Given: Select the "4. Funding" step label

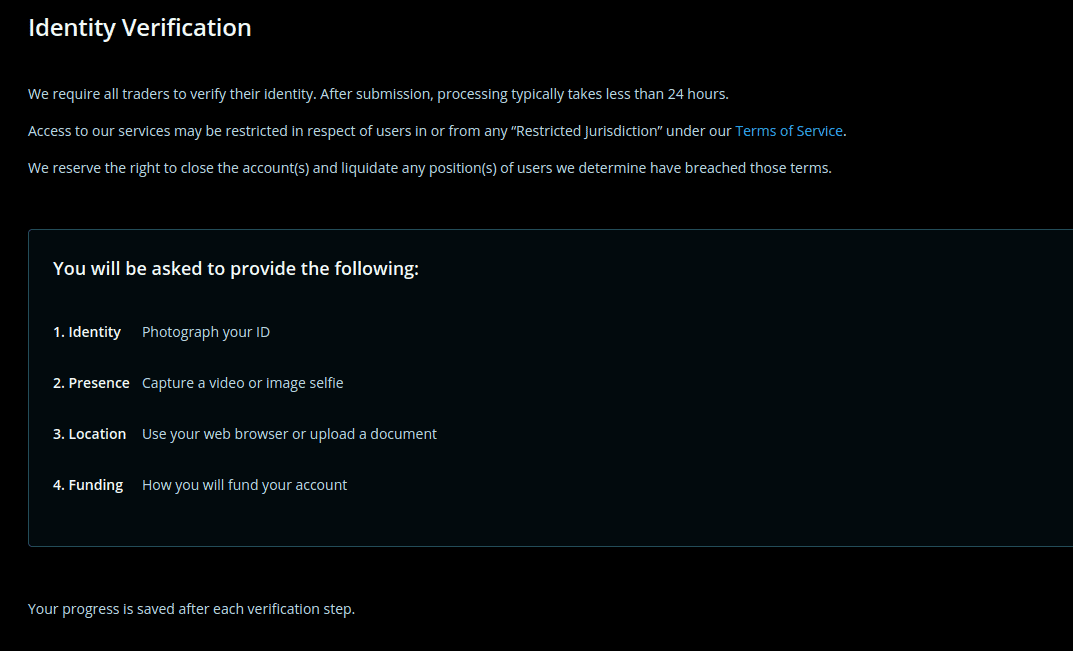Looking at the screenshot, I should 88,485.
